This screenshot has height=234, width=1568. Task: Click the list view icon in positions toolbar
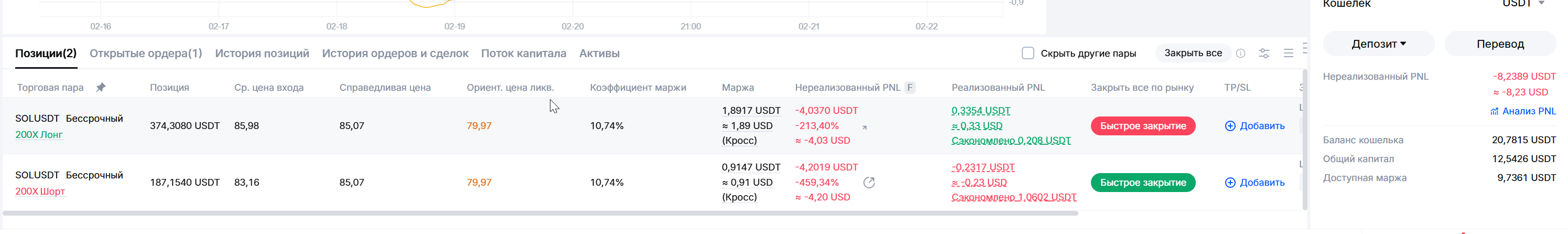point(1288,54)
